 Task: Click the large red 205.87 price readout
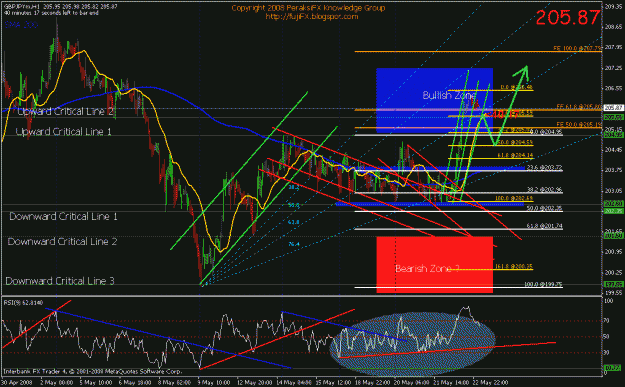point(568,18)
